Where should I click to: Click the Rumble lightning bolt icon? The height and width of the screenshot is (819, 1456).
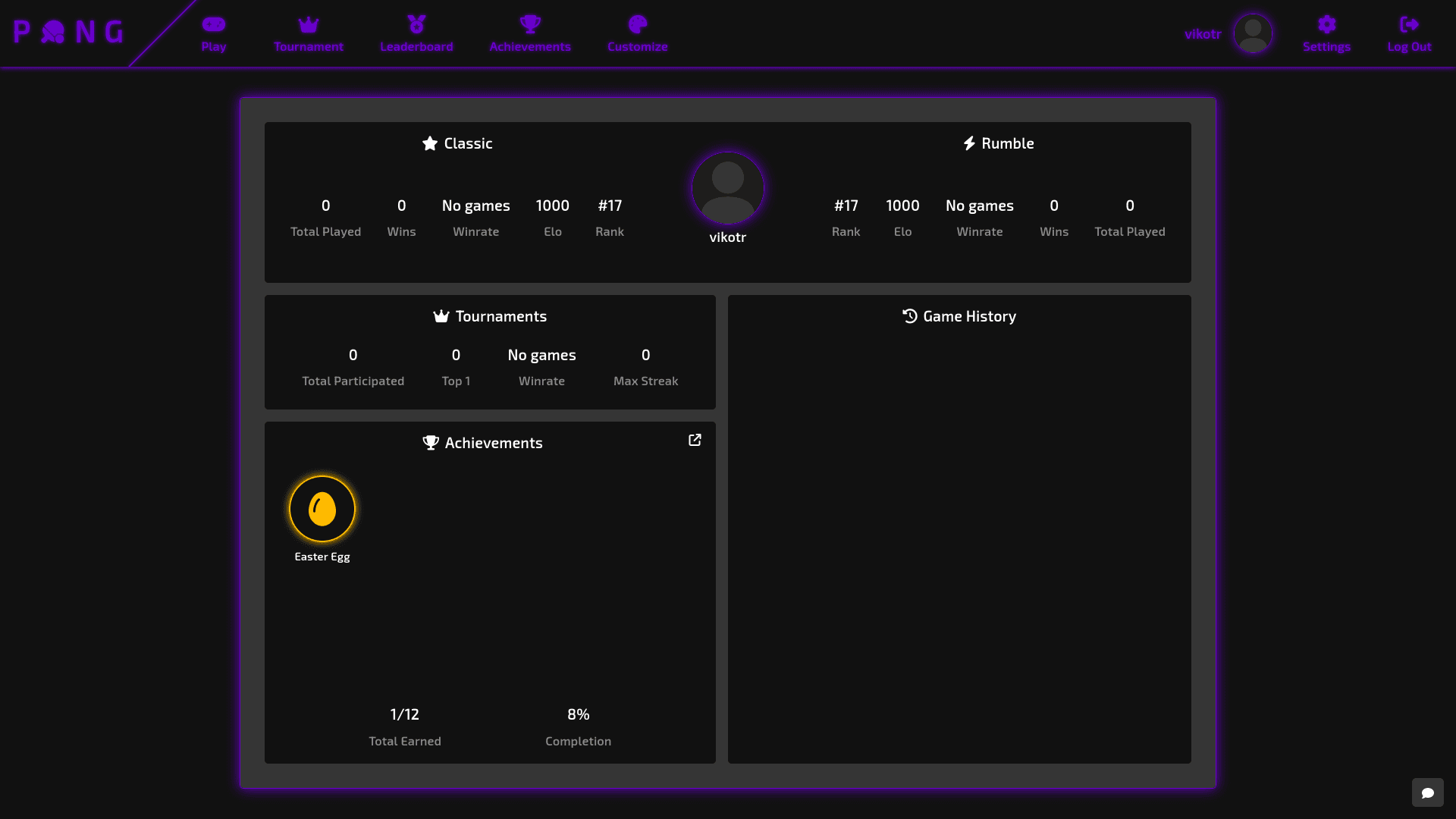coord(969,143)
